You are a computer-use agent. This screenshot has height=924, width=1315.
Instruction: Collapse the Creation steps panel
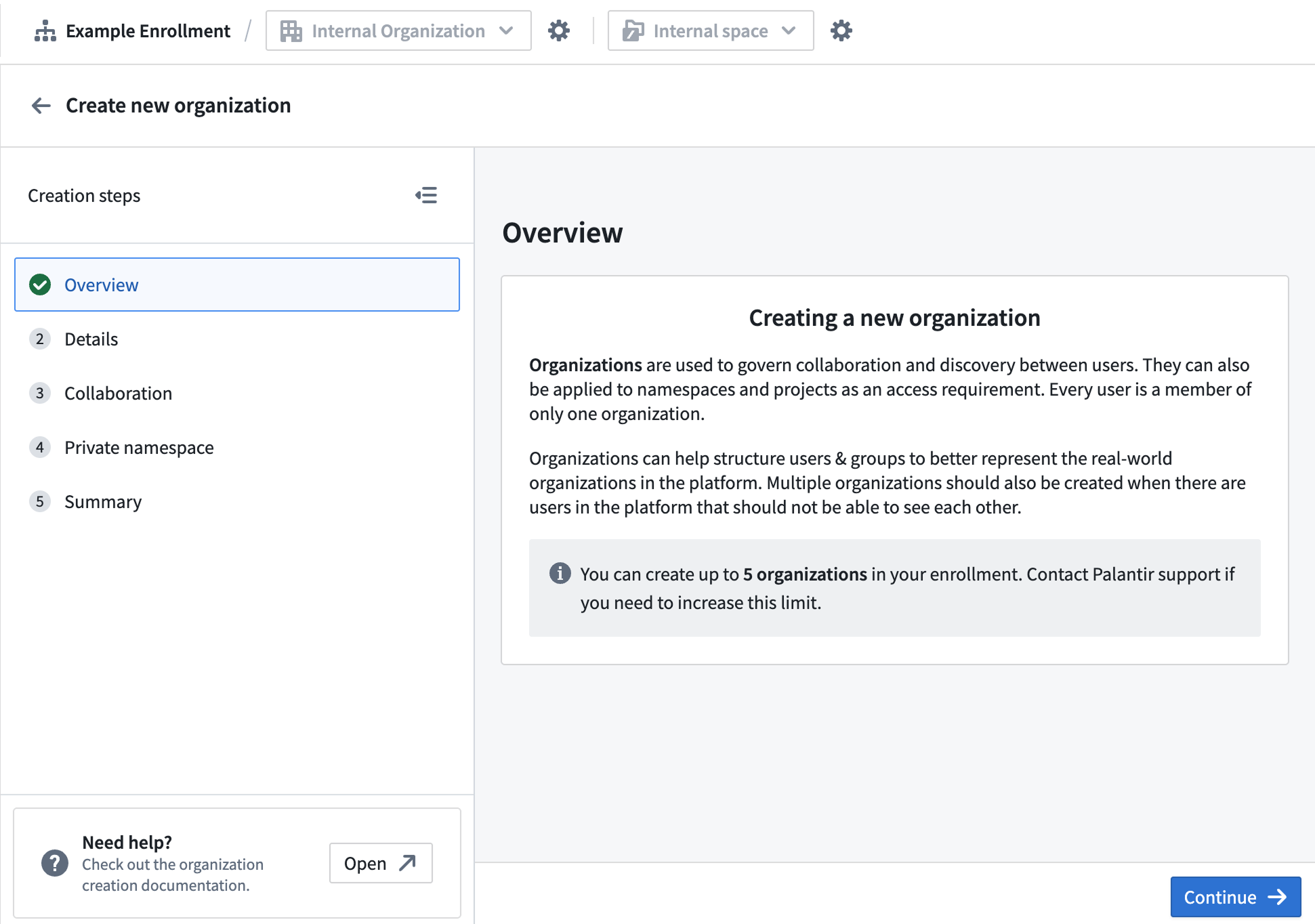click(x=426, y=196)
